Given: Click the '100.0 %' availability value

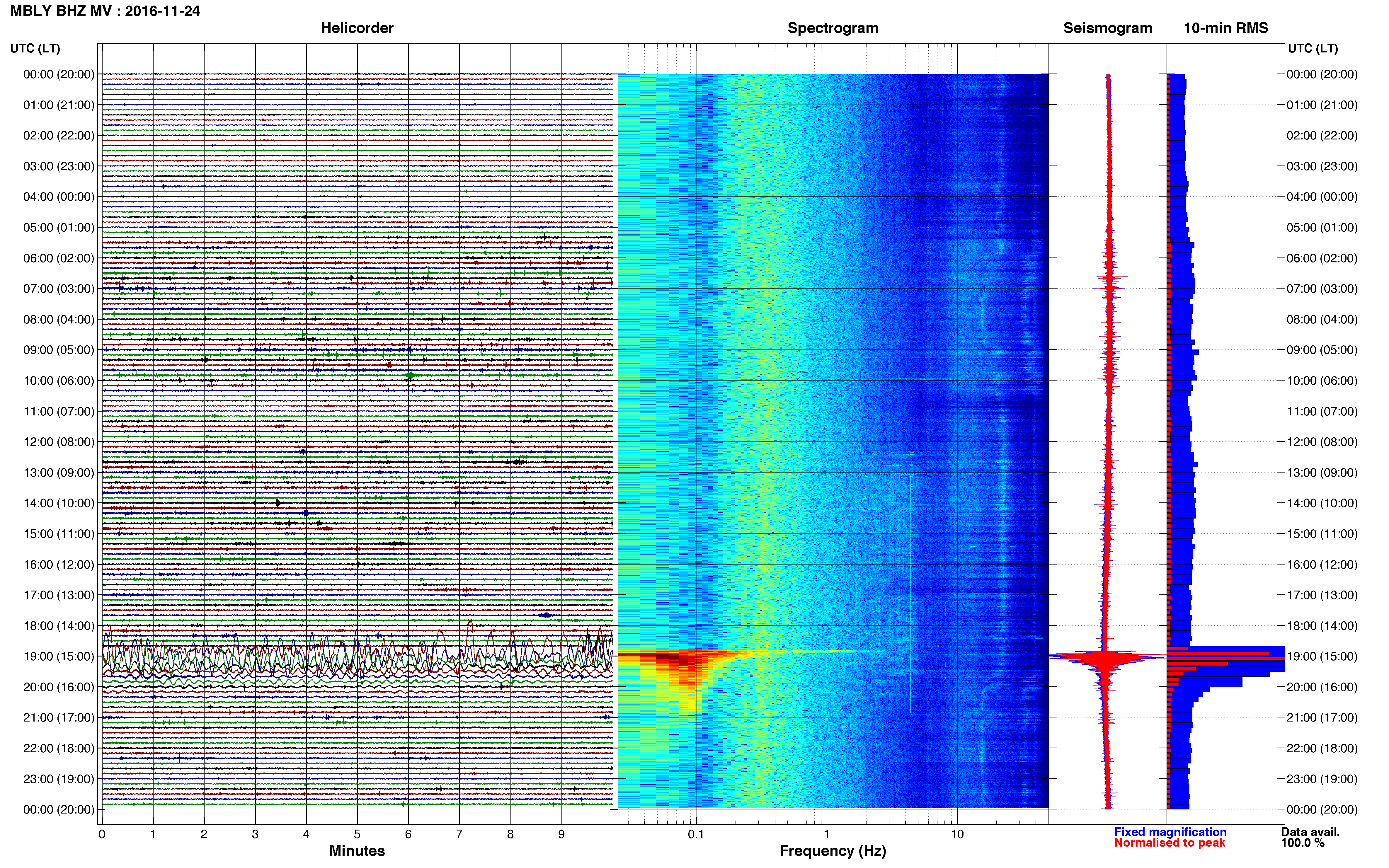Looking at the screenshot, I should point(1302,843).
